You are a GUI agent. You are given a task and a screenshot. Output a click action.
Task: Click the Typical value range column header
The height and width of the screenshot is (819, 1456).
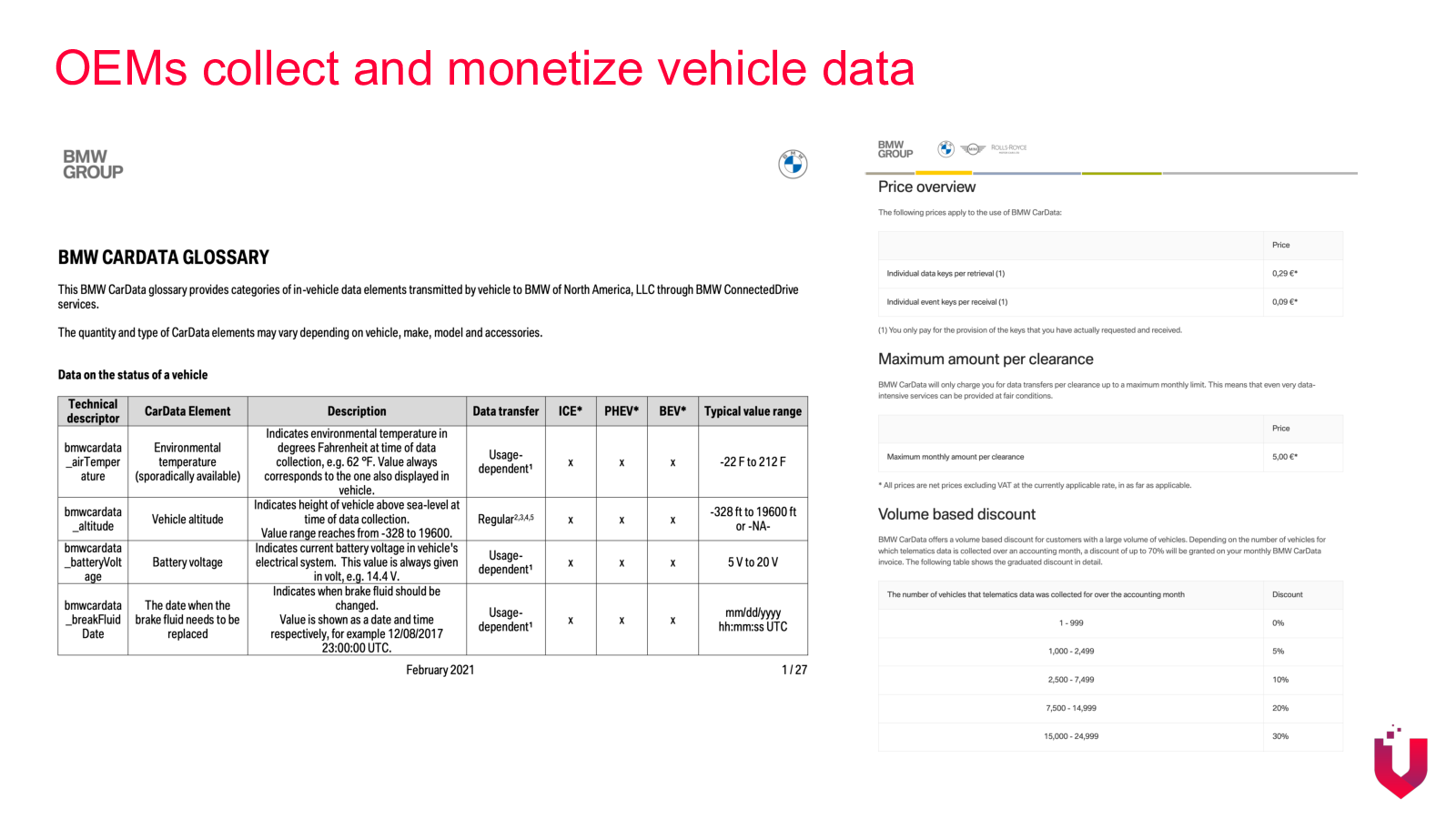753,411
